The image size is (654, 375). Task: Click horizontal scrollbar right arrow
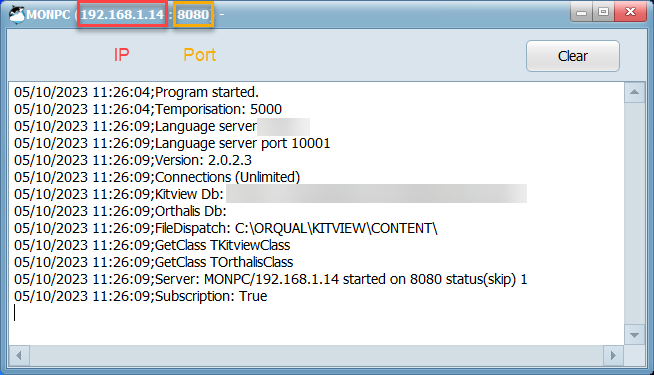(613, 356)
